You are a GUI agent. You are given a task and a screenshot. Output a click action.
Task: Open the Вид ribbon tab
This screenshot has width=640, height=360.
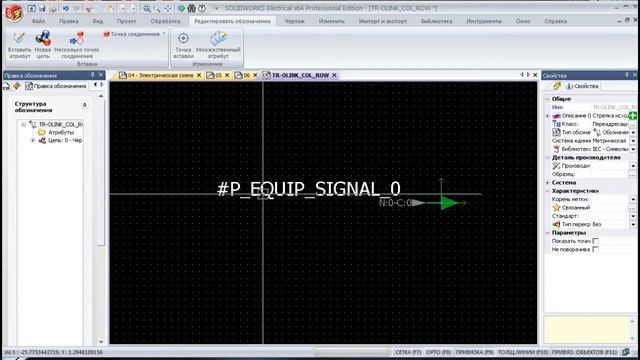[x=98, y=21]
